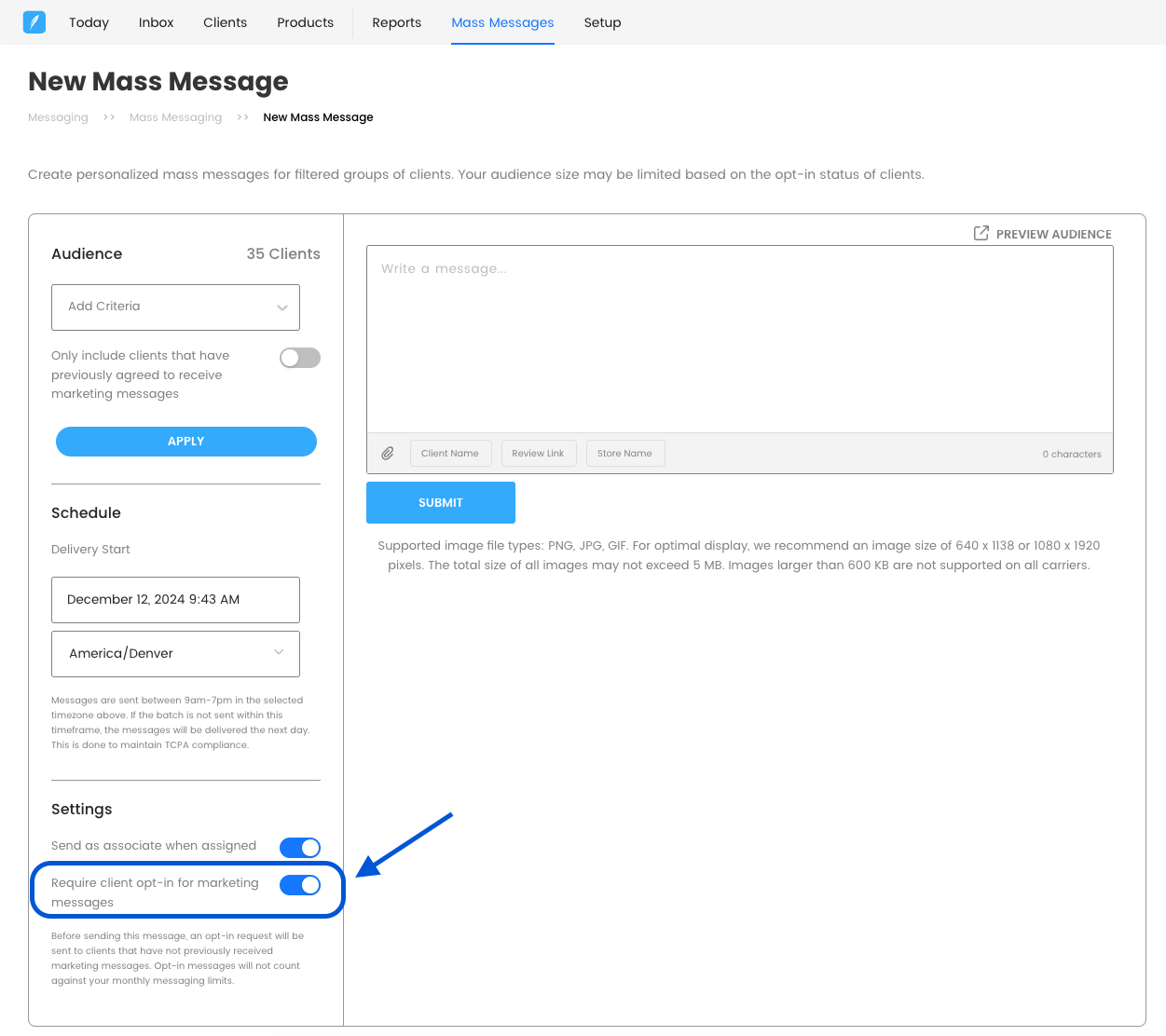Enable only previously agreed clients toggle
The width and height of the screenshot is (1166, 1036).
[x=300, y=358]
